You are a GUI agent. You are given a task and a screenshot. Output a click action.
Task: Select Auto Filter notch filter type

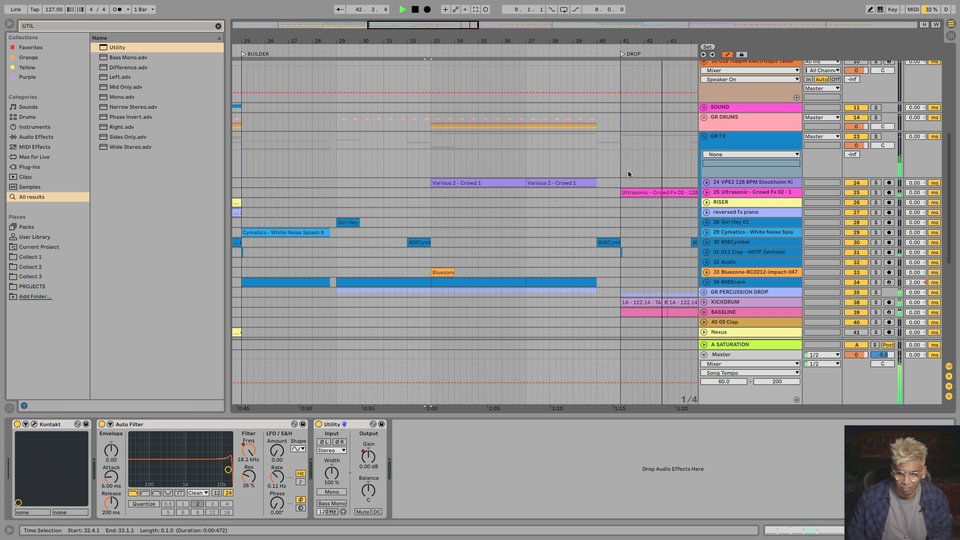tap(168, 493)
